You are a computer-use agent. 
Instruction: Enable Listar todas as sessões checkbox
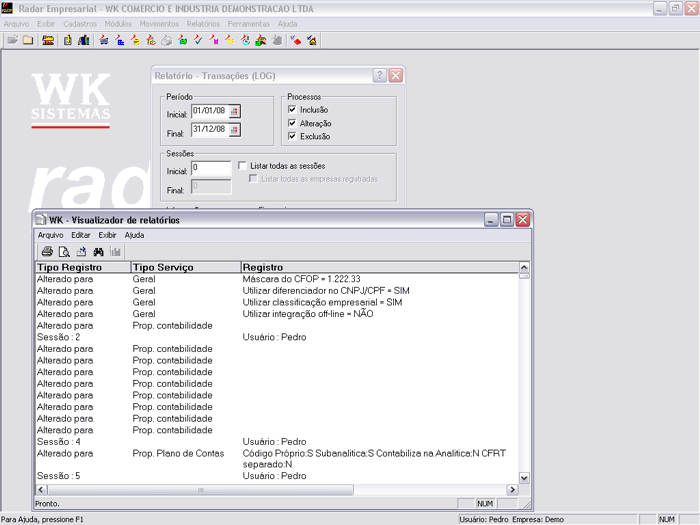(242, 165)
